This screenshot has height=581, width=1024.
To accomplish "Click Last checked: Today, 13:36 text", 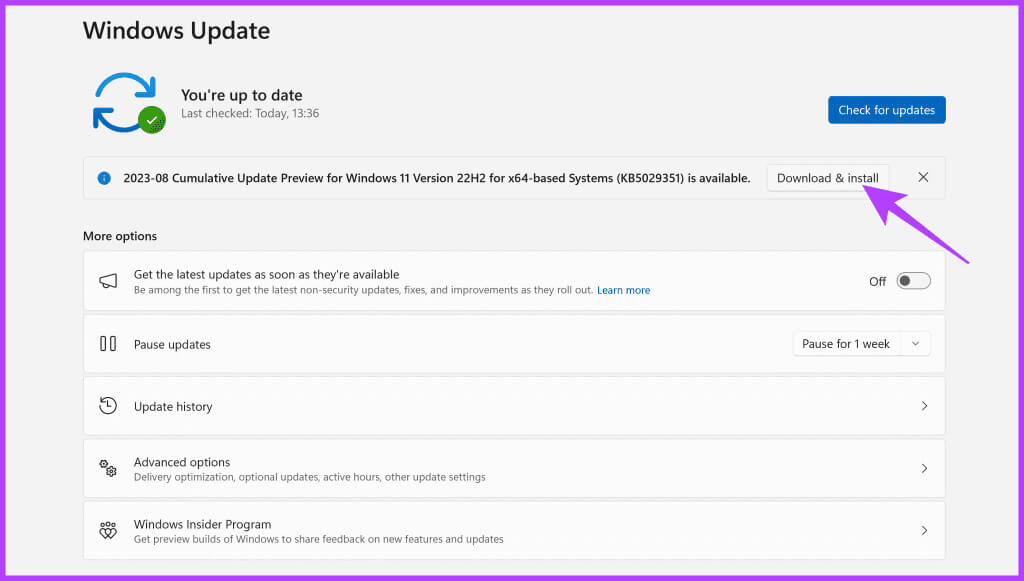I will pyautogui.click(x=250, y=114).
